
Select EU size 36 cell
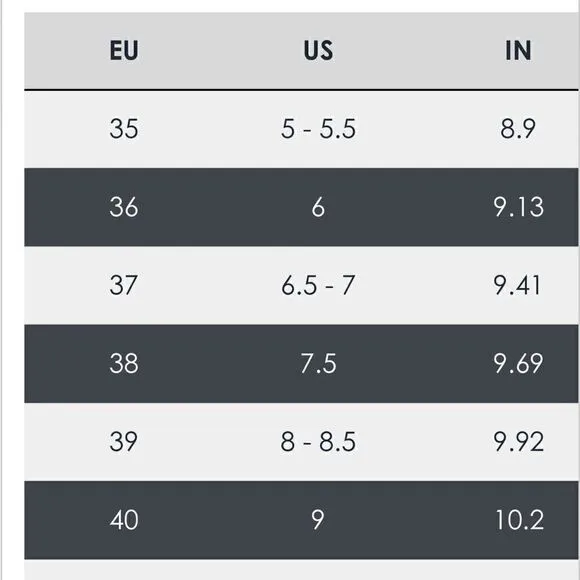[x=124, y=207]
